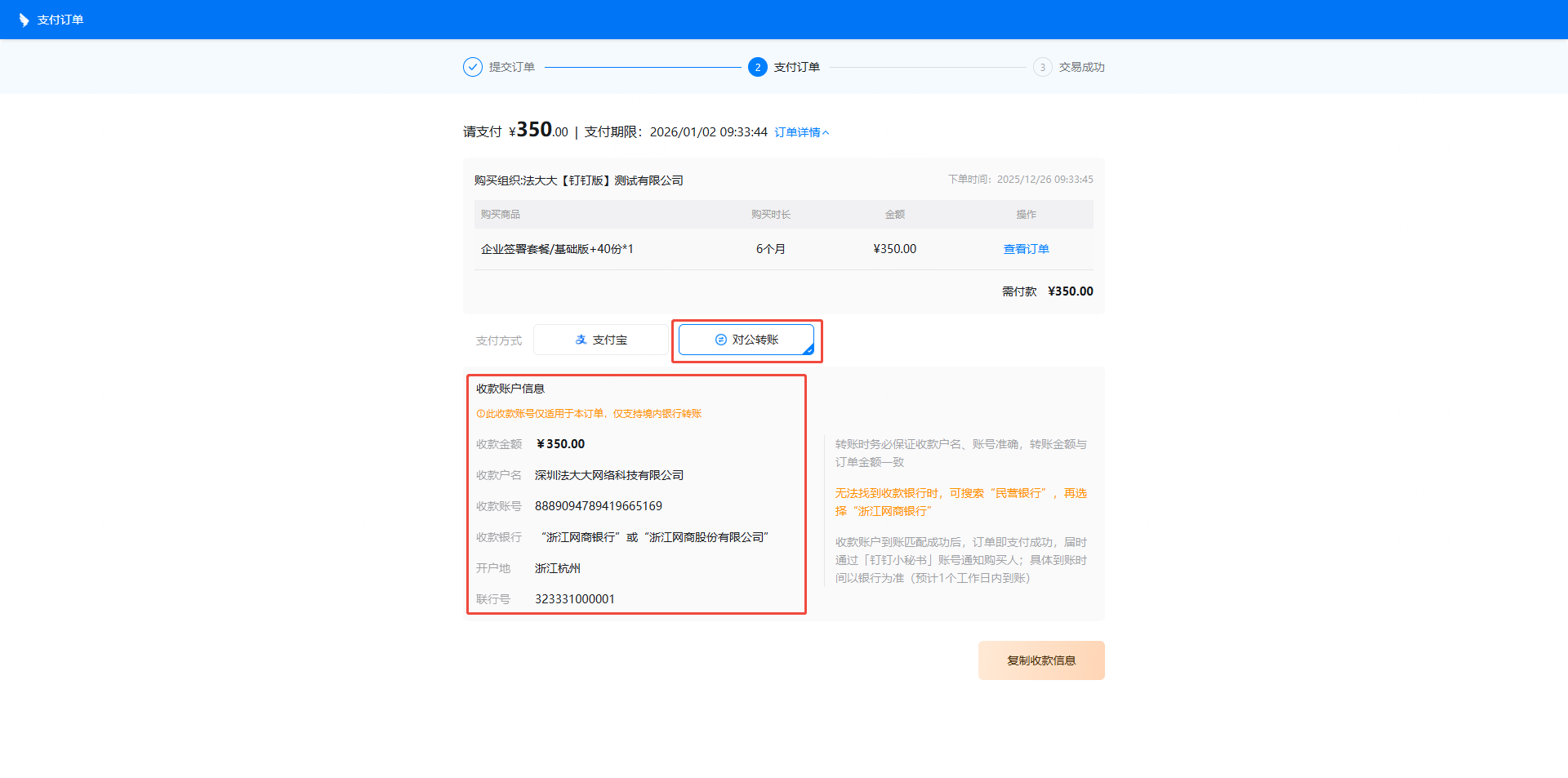Select 对公转账 payment method
Screen dimensions: 1568x778
pos(746,340)
